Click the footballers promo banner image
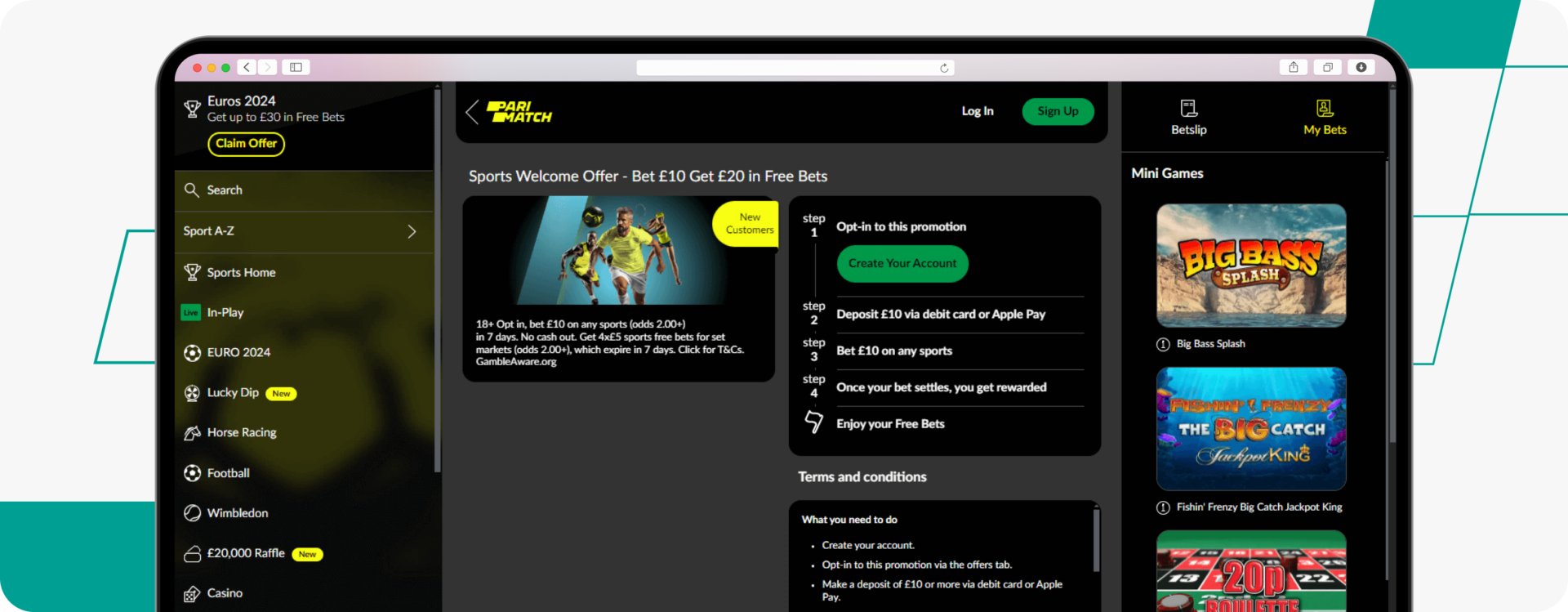 point(619,251)
